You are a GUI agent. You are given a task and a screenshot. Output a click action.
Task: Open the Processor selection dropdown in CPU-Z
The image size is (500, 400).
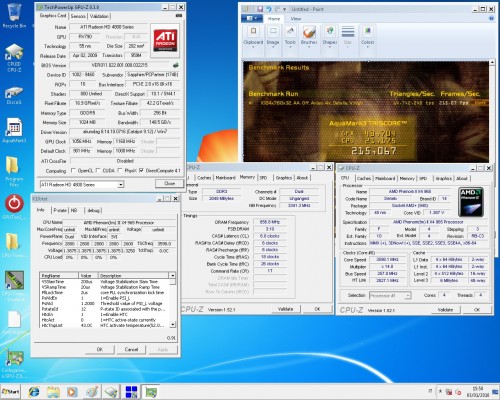point(408,296)
